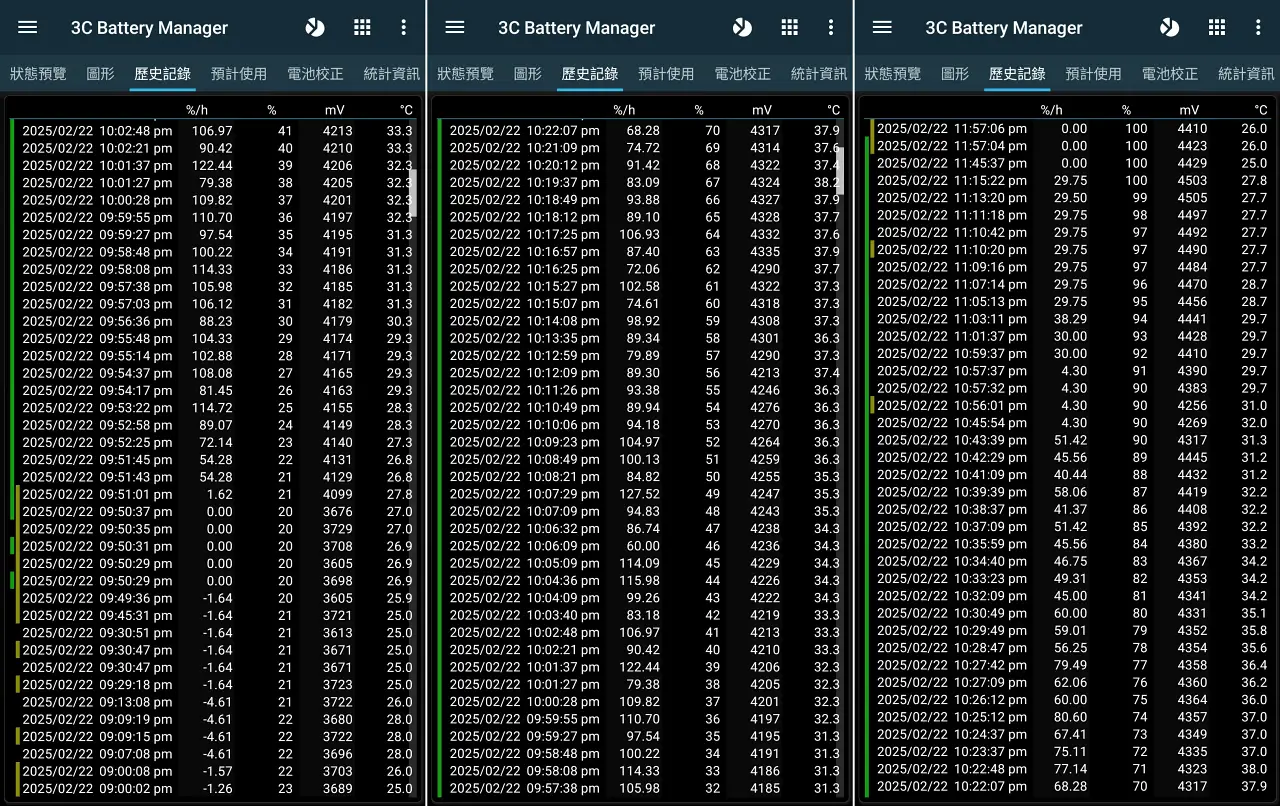Open 電池校正 tab in middle screenshot
Screen dimensions: 1280x806
(x=742, y=73)
